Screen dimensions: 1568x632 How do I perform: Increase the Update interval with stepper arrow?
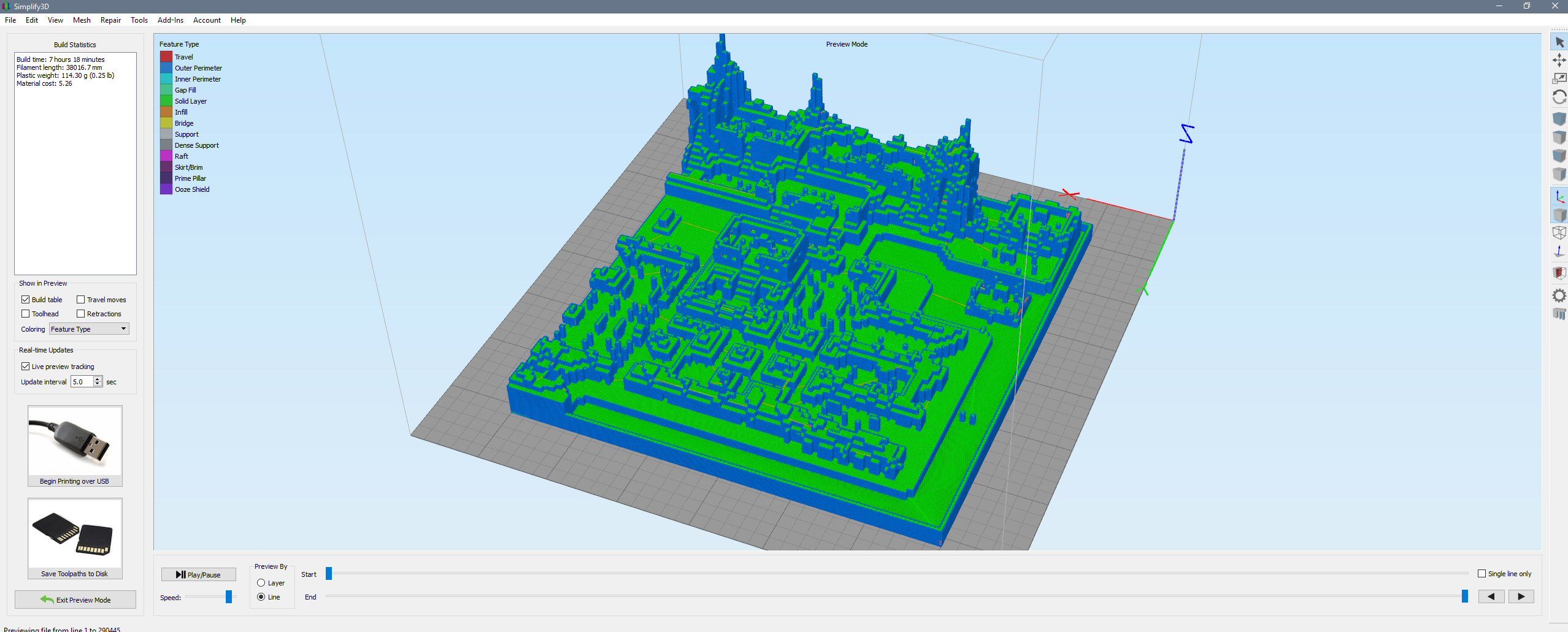98,379
